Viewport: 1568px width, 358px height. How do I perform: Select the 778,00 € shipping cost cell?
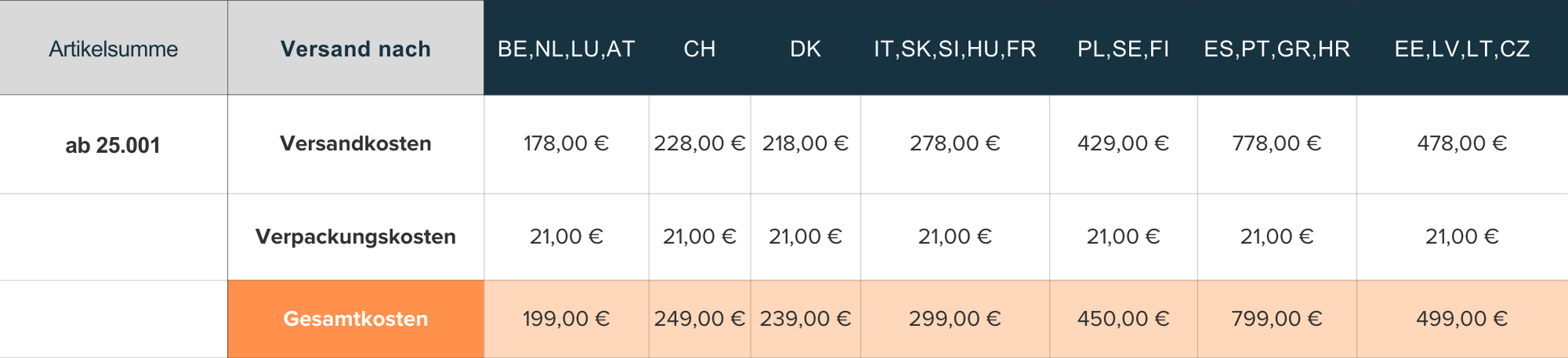(1276, 143)
